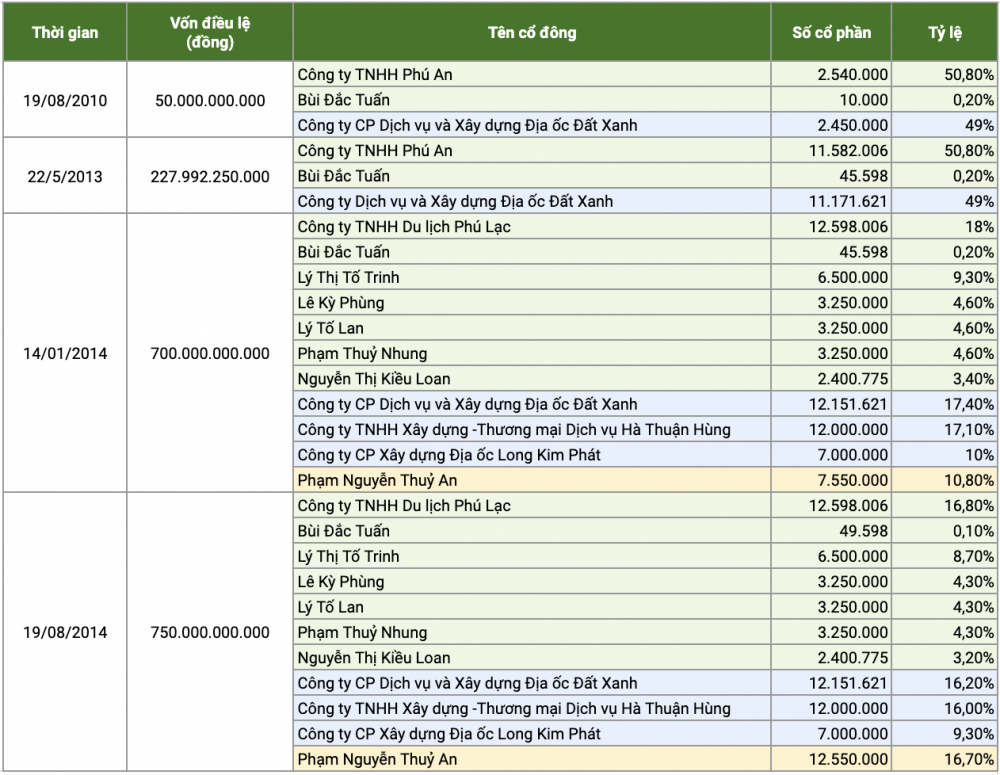The height and width of the screenshot is (775, 1000).
Task: Select 'Công ty TNHH Du lịch Phú Lạc' in the 18% row
Action: click(404, 226)
